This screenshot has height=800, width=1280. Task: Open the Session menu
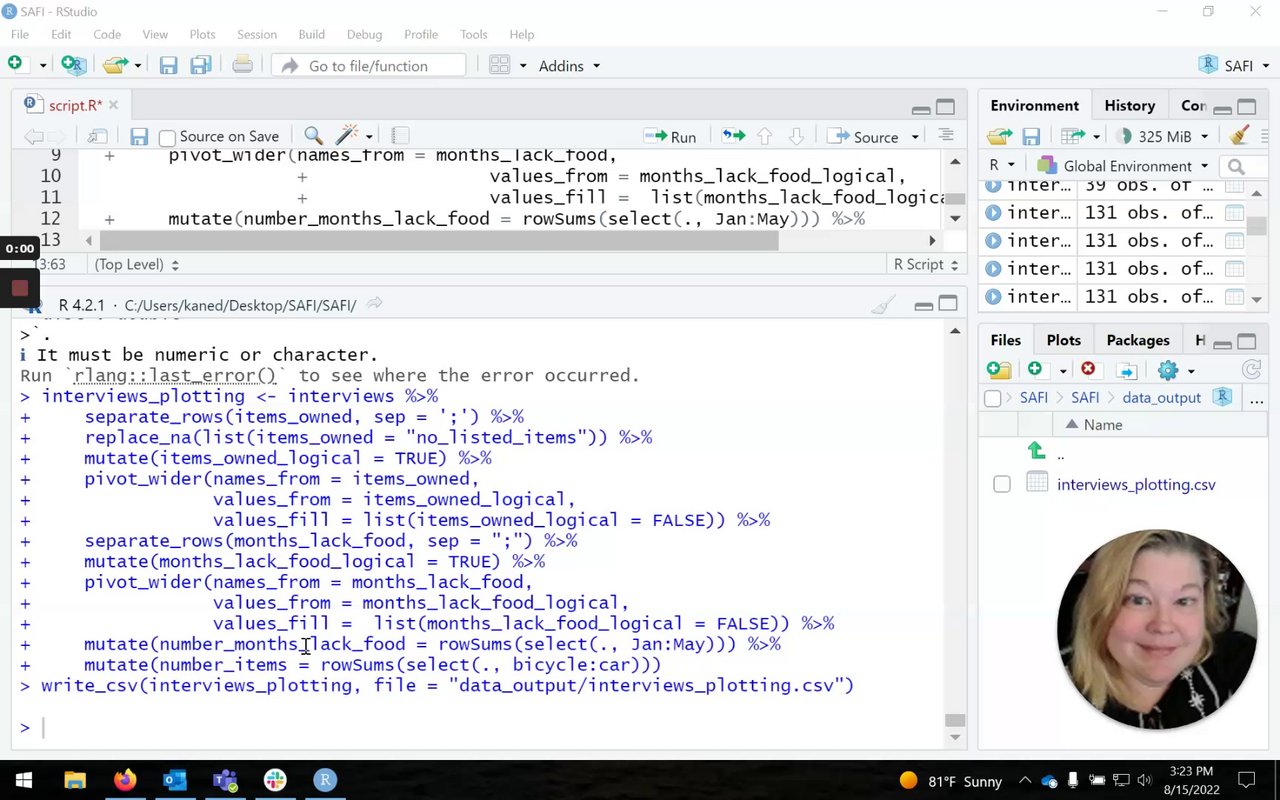click(257, 34)
